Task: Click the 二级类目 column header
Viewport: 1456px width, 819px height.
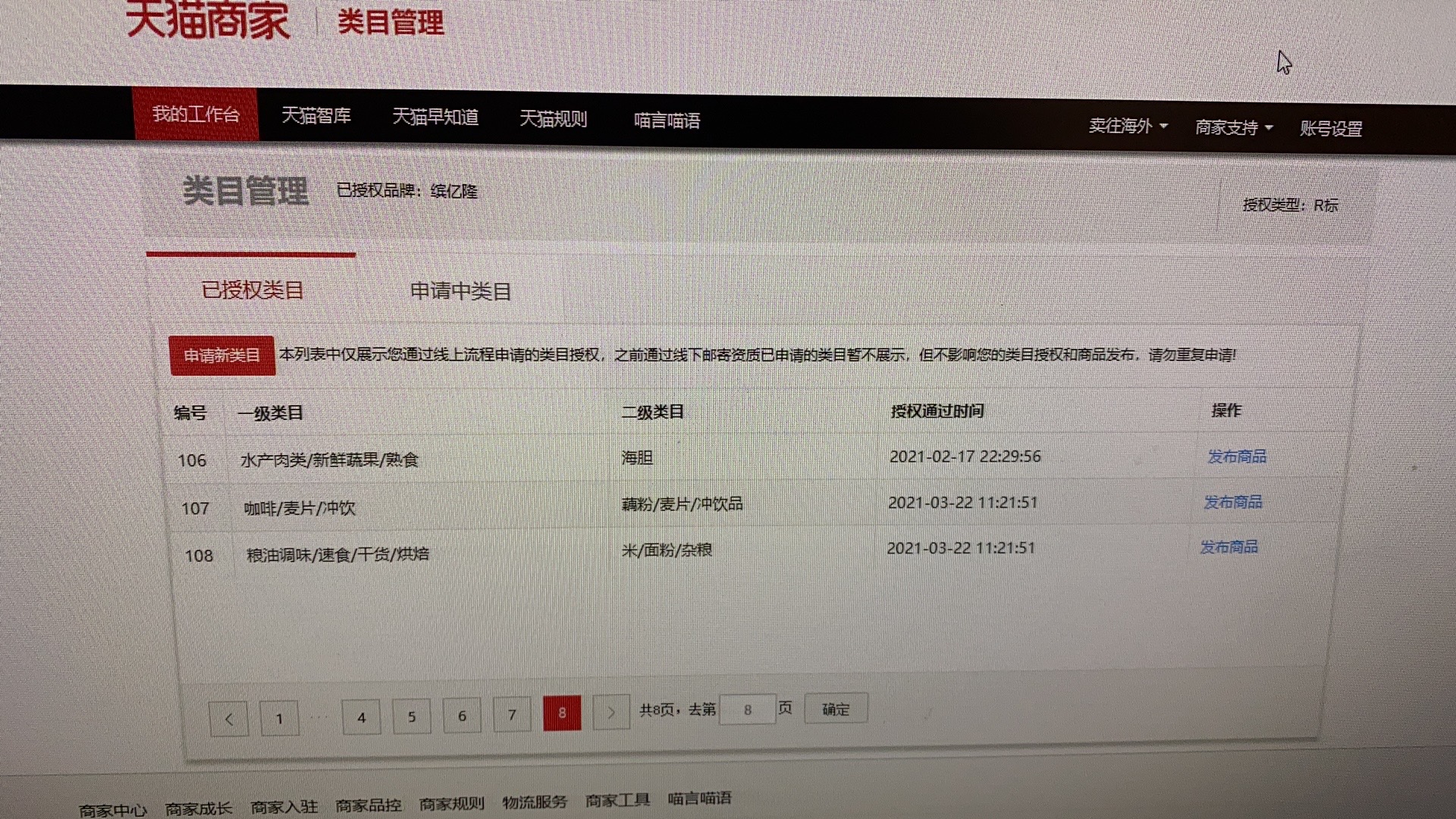Action: [653, 412]
